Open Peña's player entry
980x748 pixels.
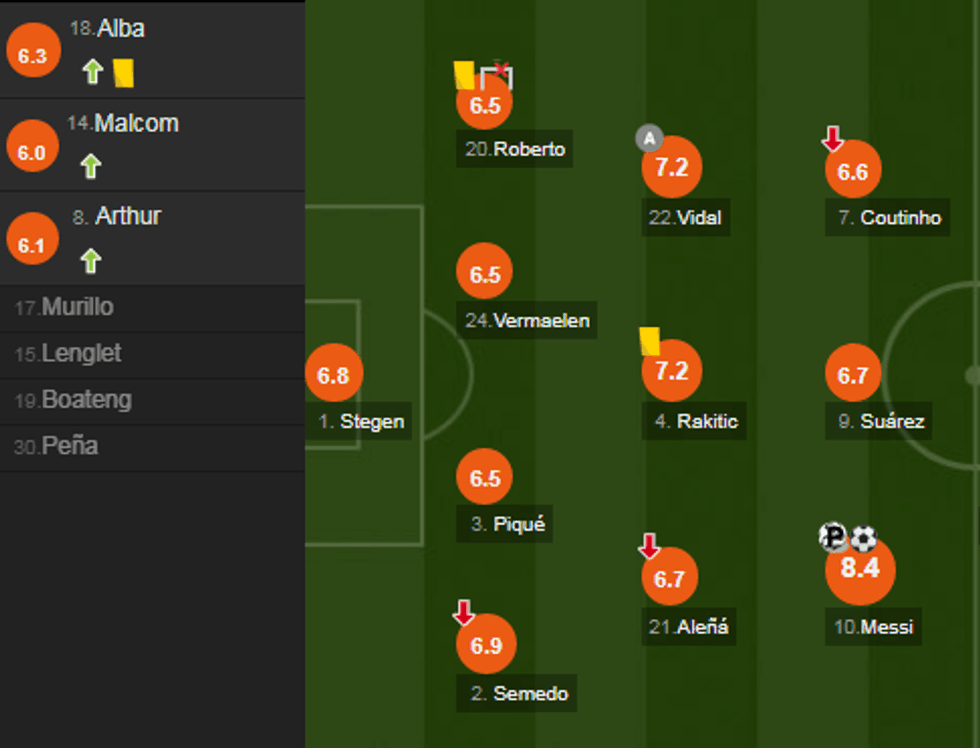point(69,446)
